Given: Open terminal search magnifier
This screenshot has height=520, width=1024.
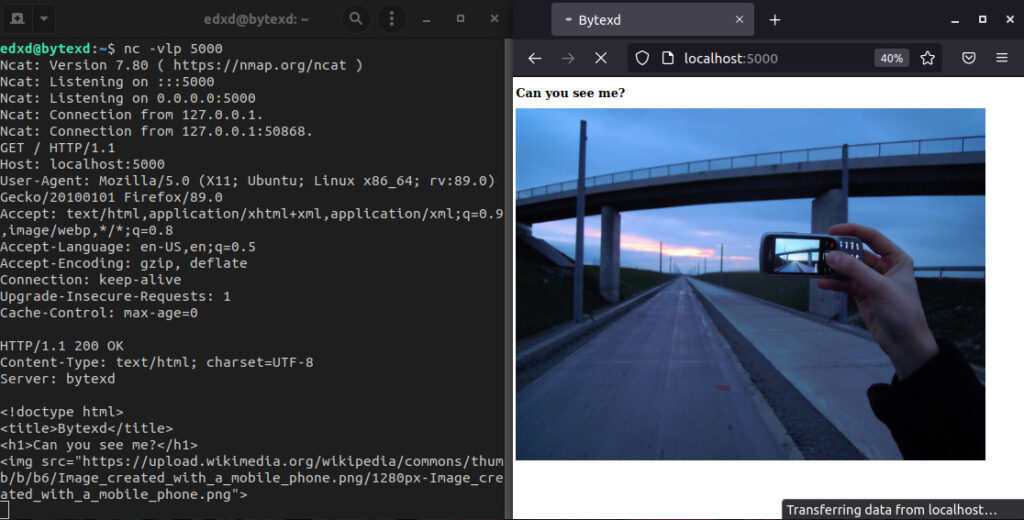Looking at the screenshot, I should point(356,19).
